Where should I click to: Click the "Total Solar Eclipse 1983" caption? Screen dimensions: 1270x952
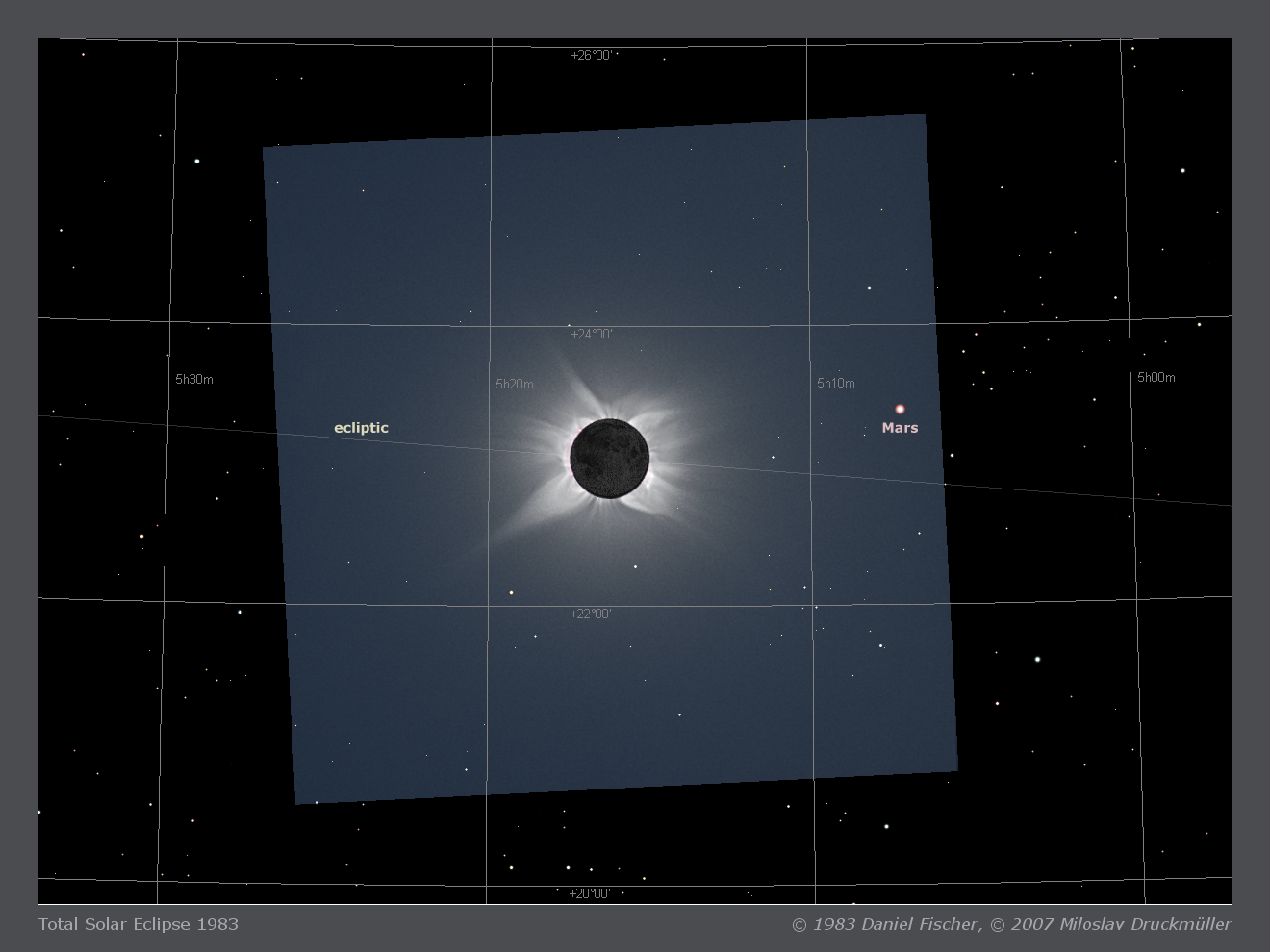pos(139,924)
